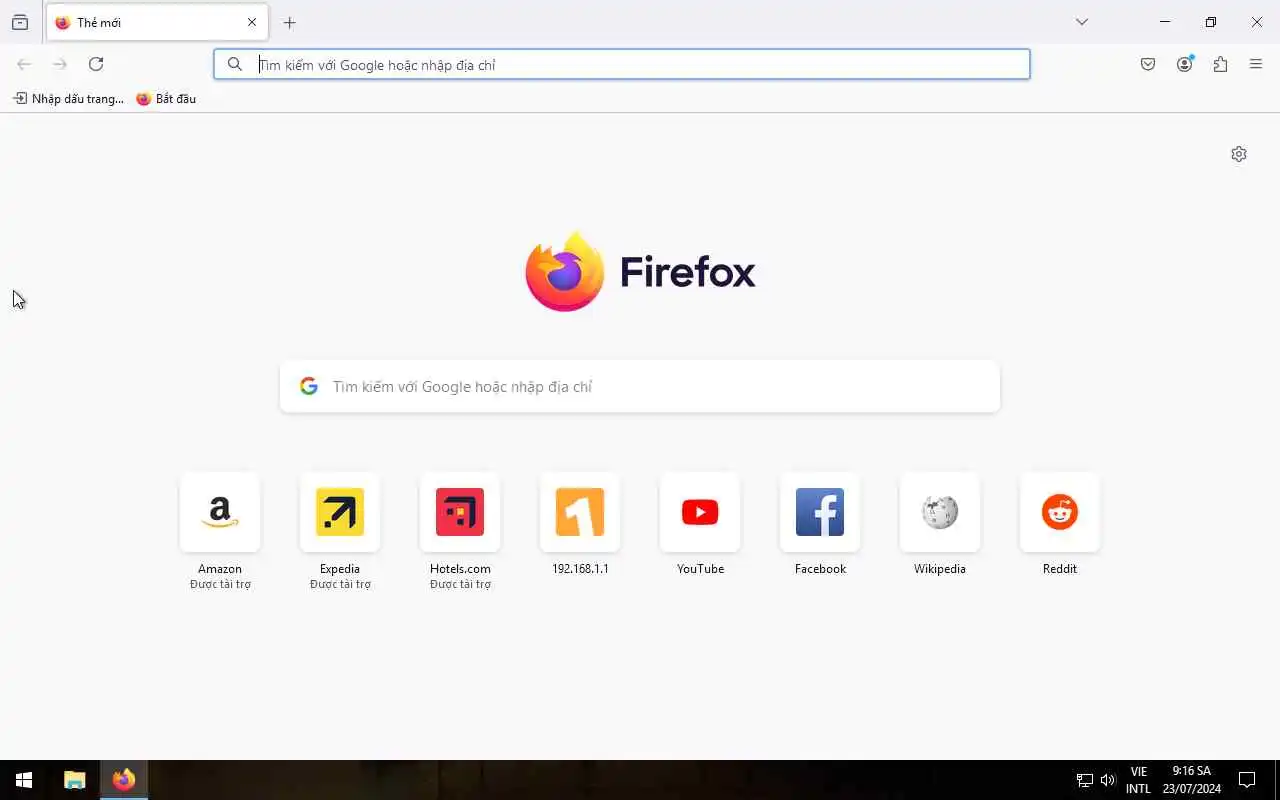Open new tab personalize gear icon
1280x800 pixels.
coord(1239,154)
